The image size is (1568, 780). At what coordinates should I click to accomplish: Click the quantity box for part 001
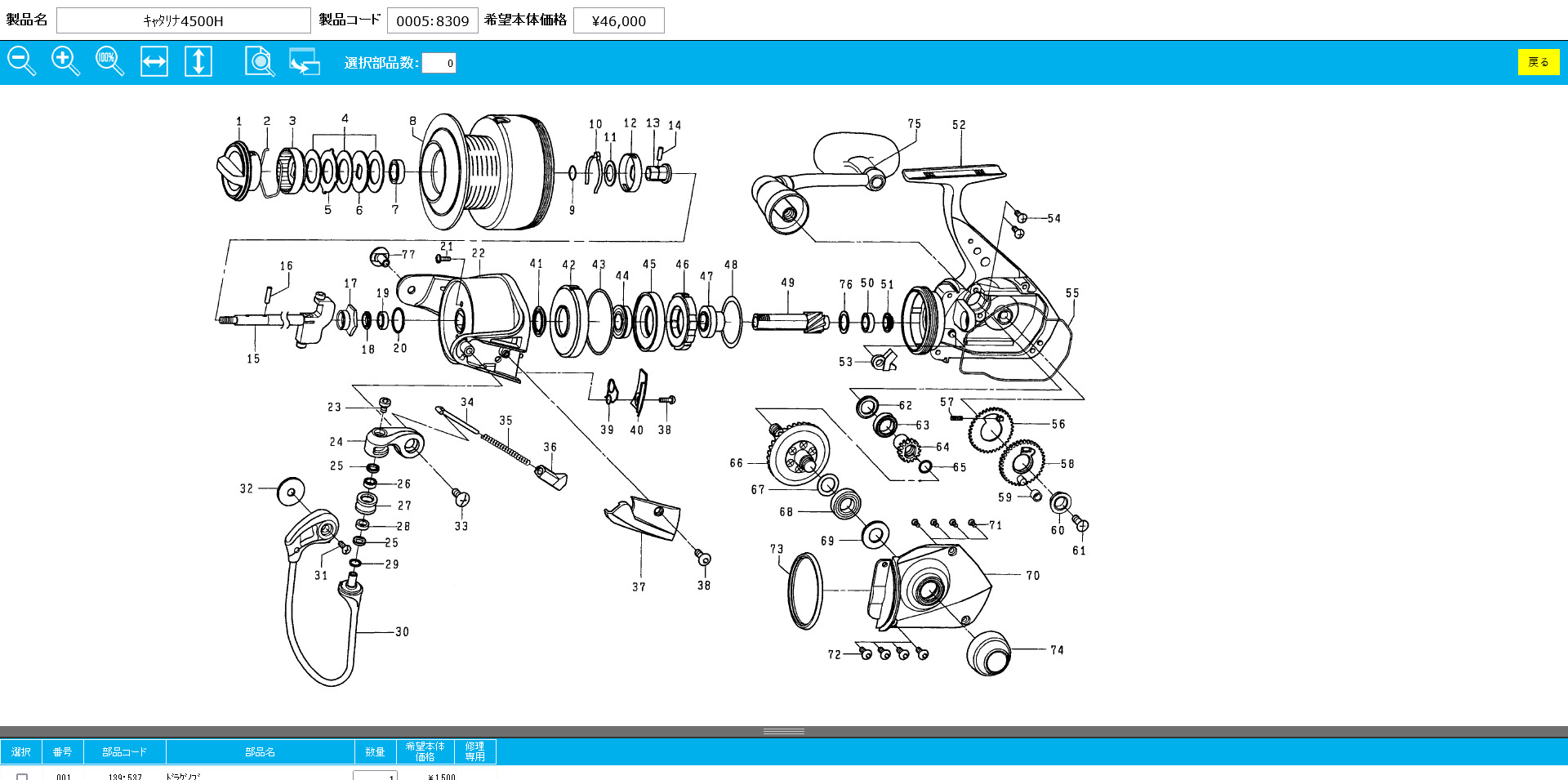pos(375,776)
